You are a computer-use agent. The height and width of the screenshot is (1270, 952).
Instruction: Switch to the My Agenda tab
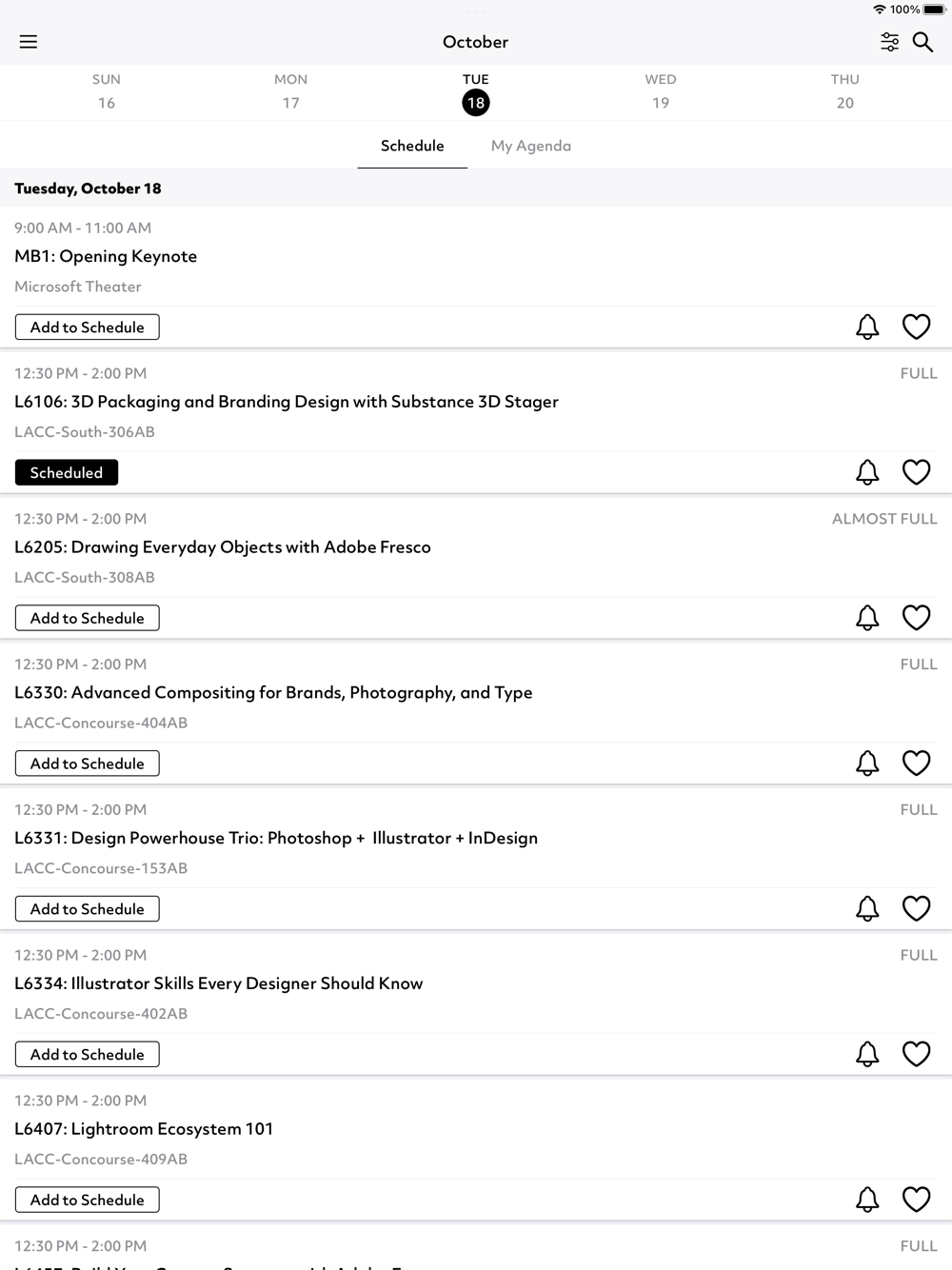click(530, 146)
